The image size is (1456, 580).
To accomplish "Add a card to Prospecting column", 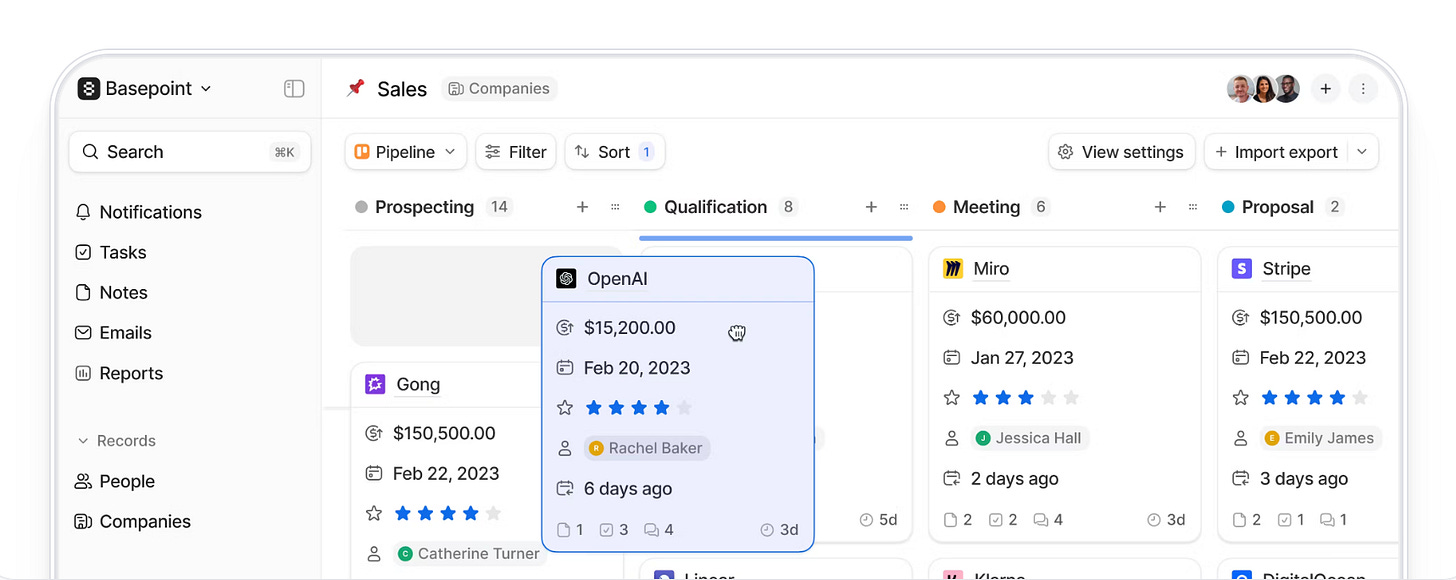I will click(x=582, y=207).
